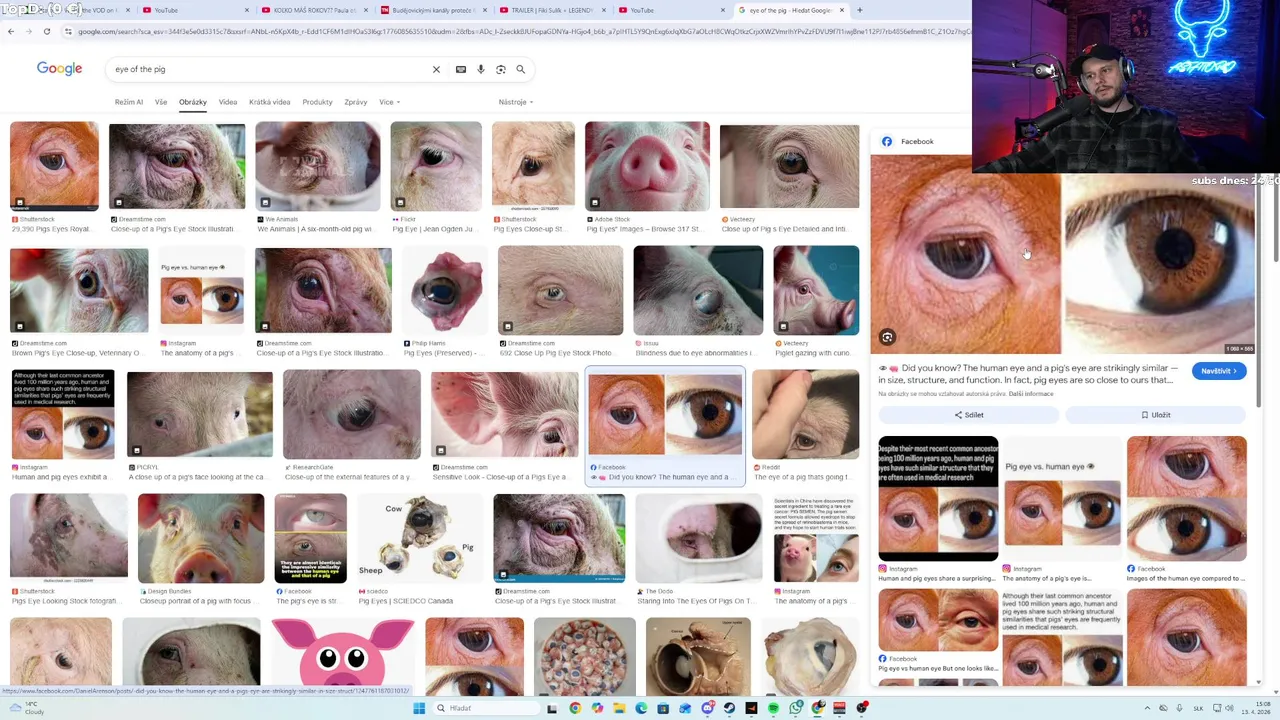This screenshot has height=720, width=1280.
Task: Open the Issuu 'Blindness due to eye abnormalities' thumbnail
Action: pos(698,290)
